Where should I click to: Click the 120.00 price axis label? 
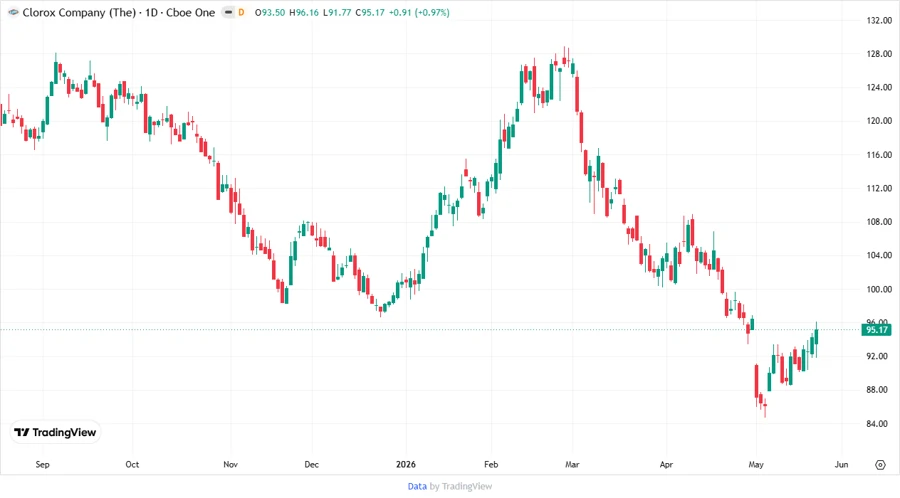(x=879, y=121)
